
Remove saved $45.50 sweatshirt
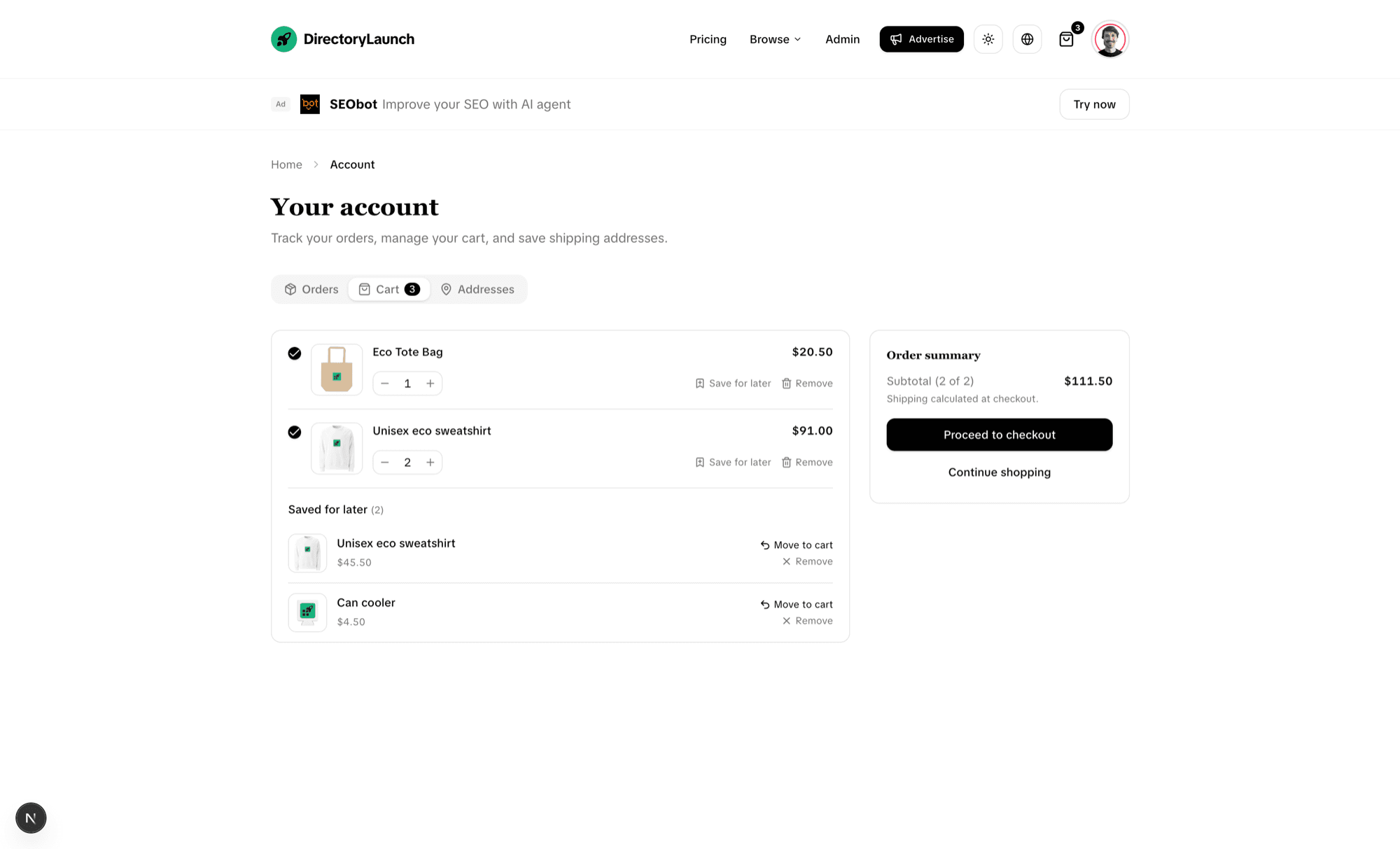(807, 561)
